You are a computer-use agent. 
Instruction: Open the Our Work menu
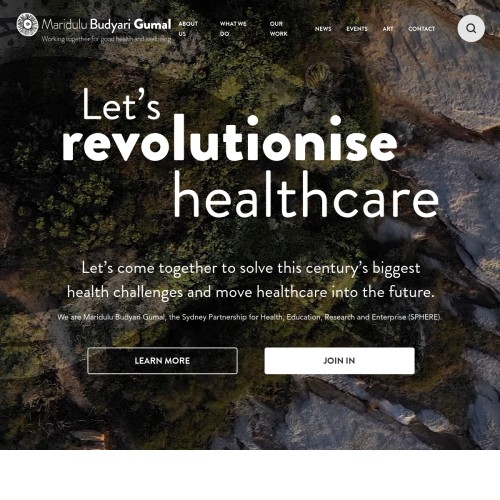click(278, 29)
